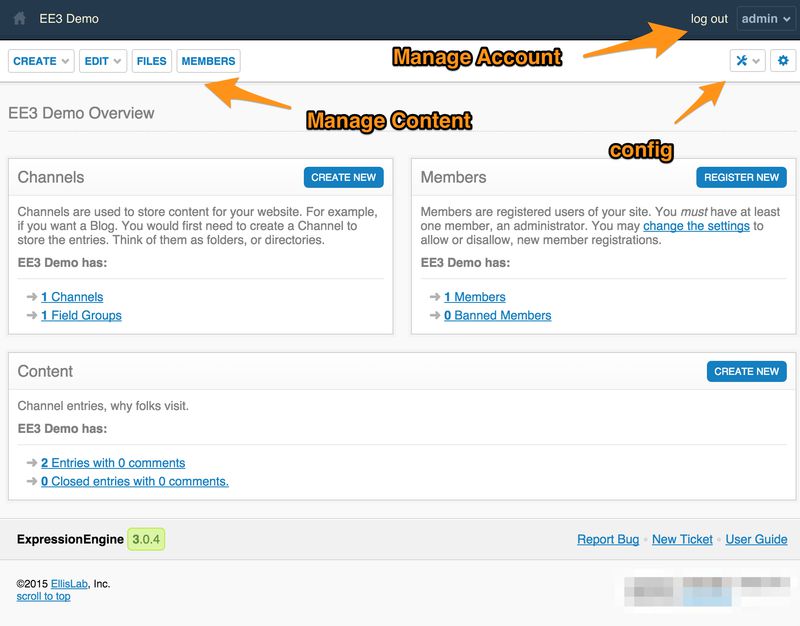Open the 1 Channels link
The height and width of the screenshot is (626, 800).
pyautogui.click(x=72, y=297)
